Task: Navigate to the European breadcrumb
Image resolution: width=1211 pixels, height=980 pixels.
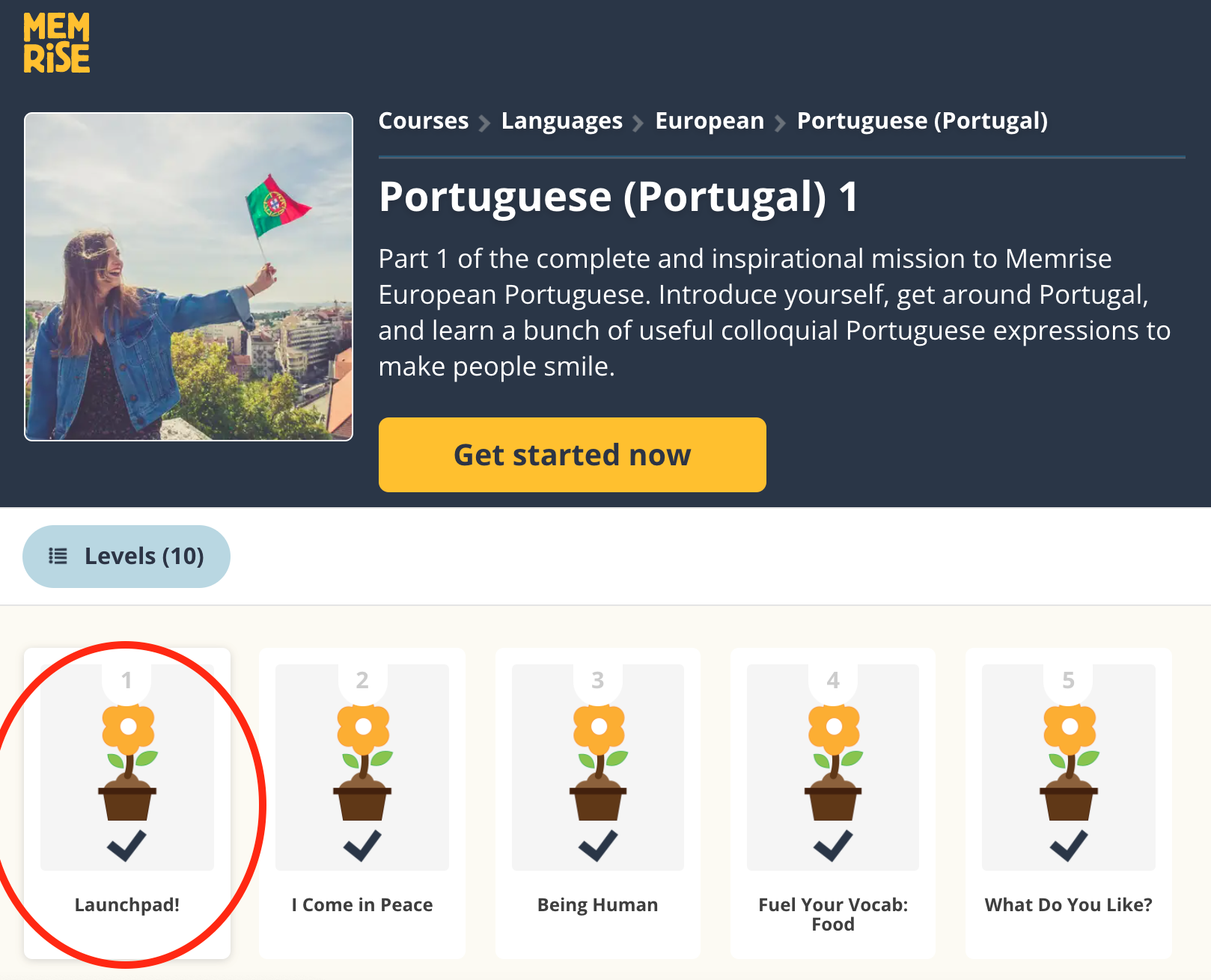Action: click(710, 121)
